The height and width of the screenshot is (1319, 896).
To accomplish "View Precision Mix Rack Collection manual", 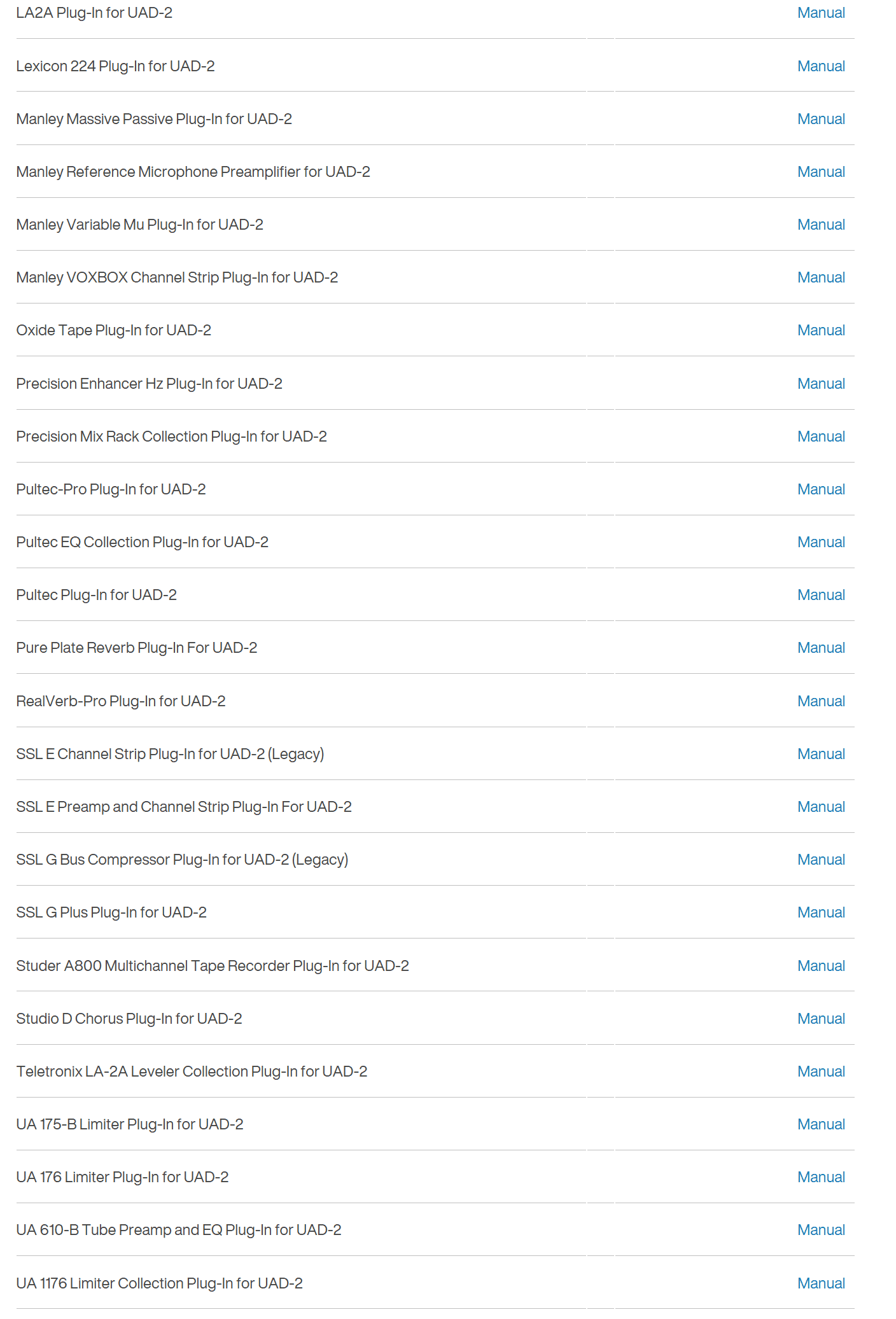I will [821, 436].
